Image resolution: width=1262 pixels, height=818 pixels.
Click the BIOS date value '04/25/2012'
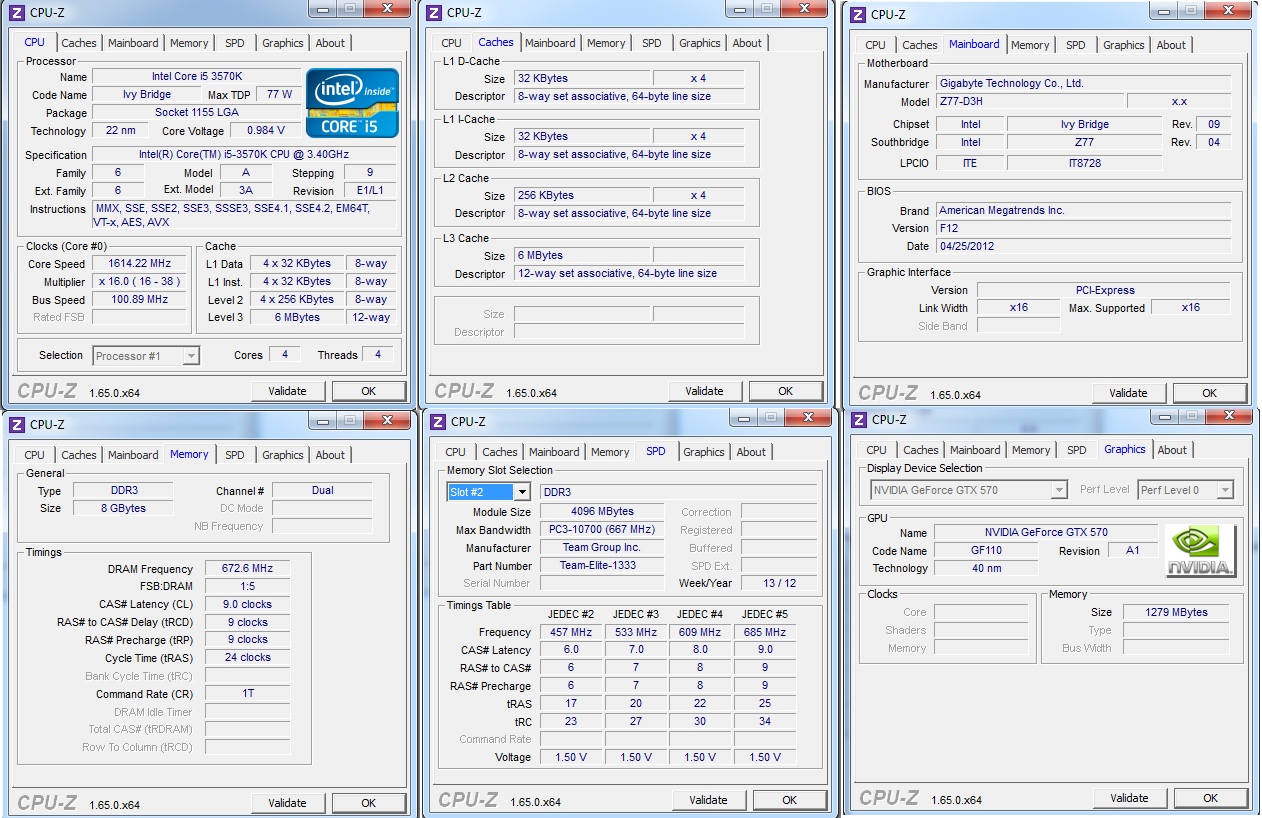tap(1083, 246)
